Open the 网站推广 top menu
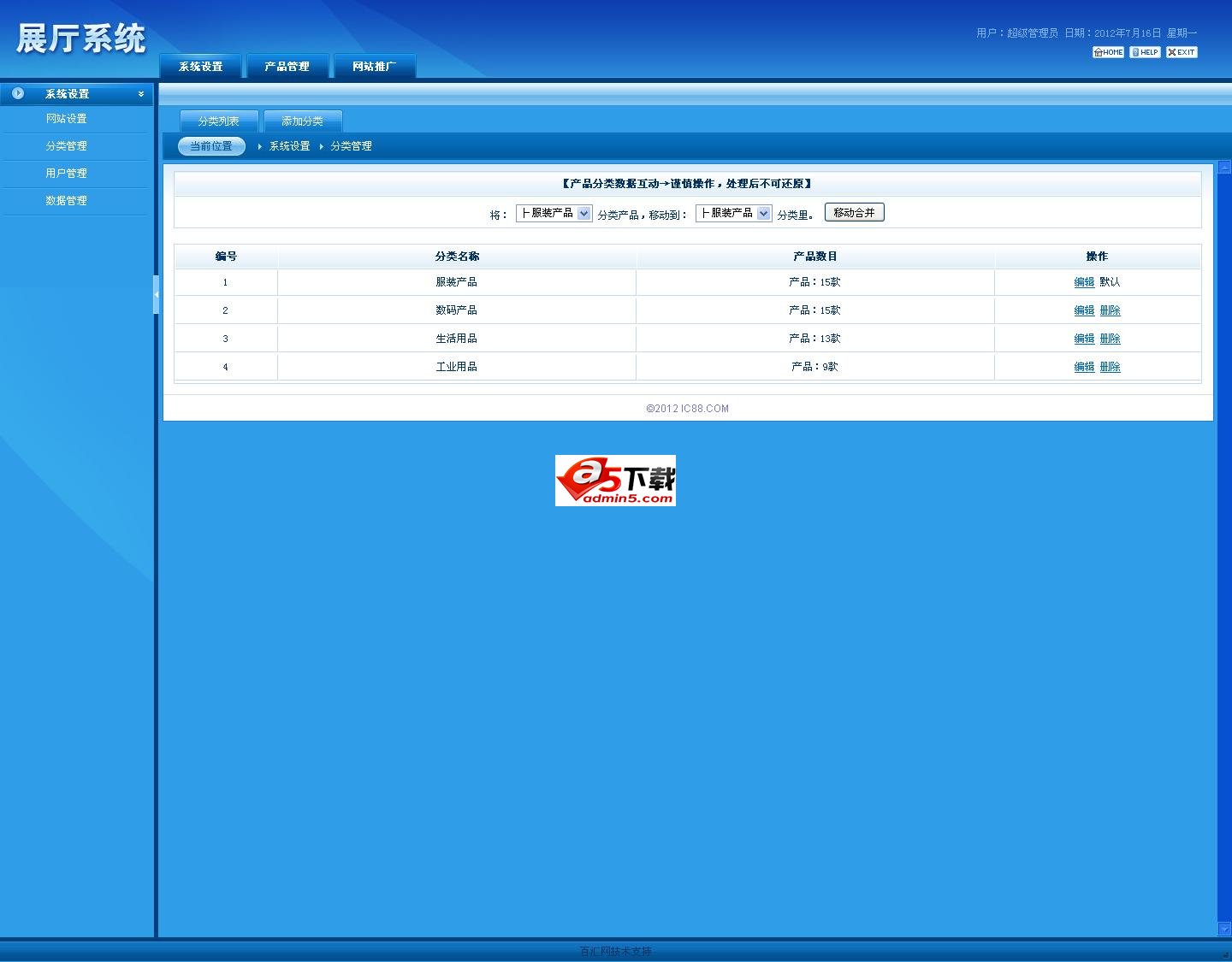1232x962 pixels. pos(374,66)
